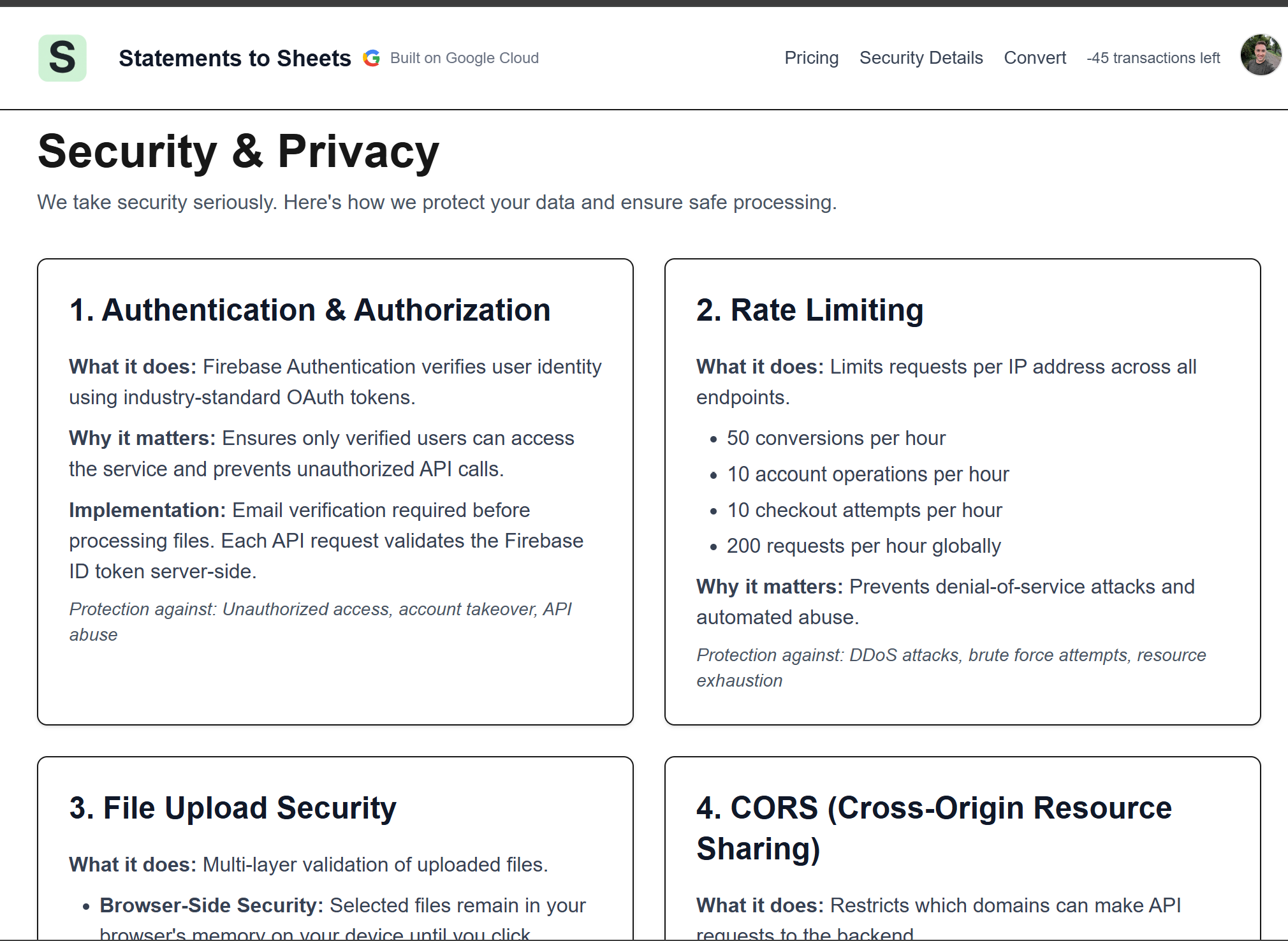Click the File Upload Security heading
The width and height of the screenshot is (1288, 941).
(233, 808)
